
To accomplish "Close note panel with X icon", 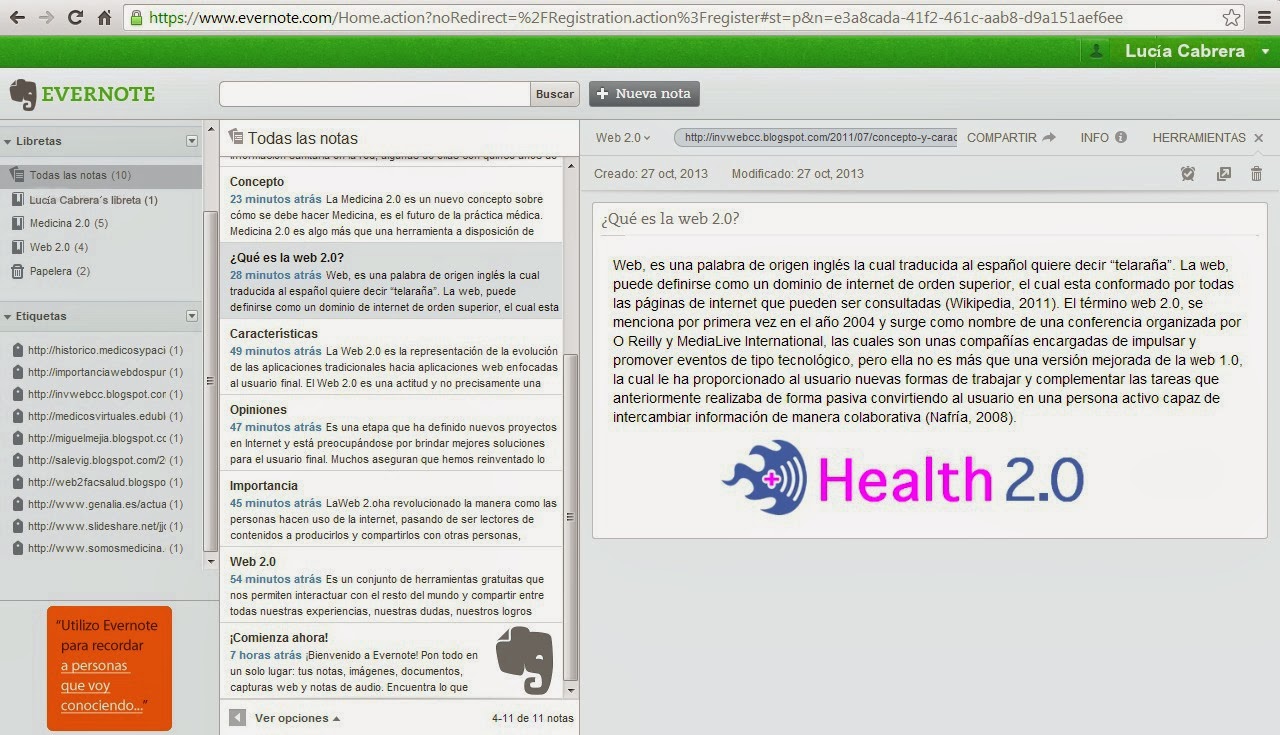I will [x=1259, y=138].
